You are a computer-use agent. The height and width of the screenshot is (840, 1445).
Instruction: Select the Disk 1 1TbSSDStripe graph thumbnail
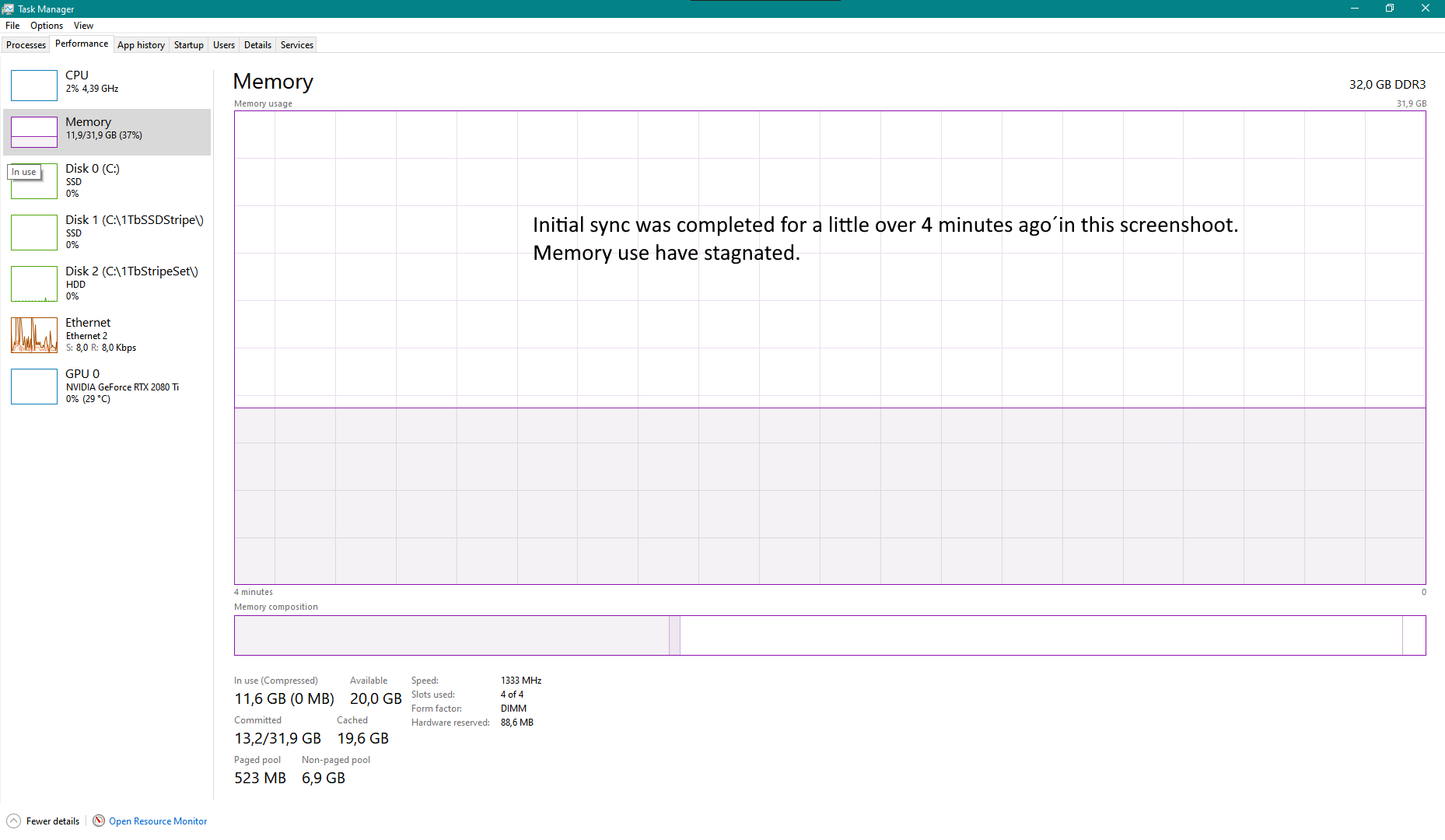coord(34,233)
